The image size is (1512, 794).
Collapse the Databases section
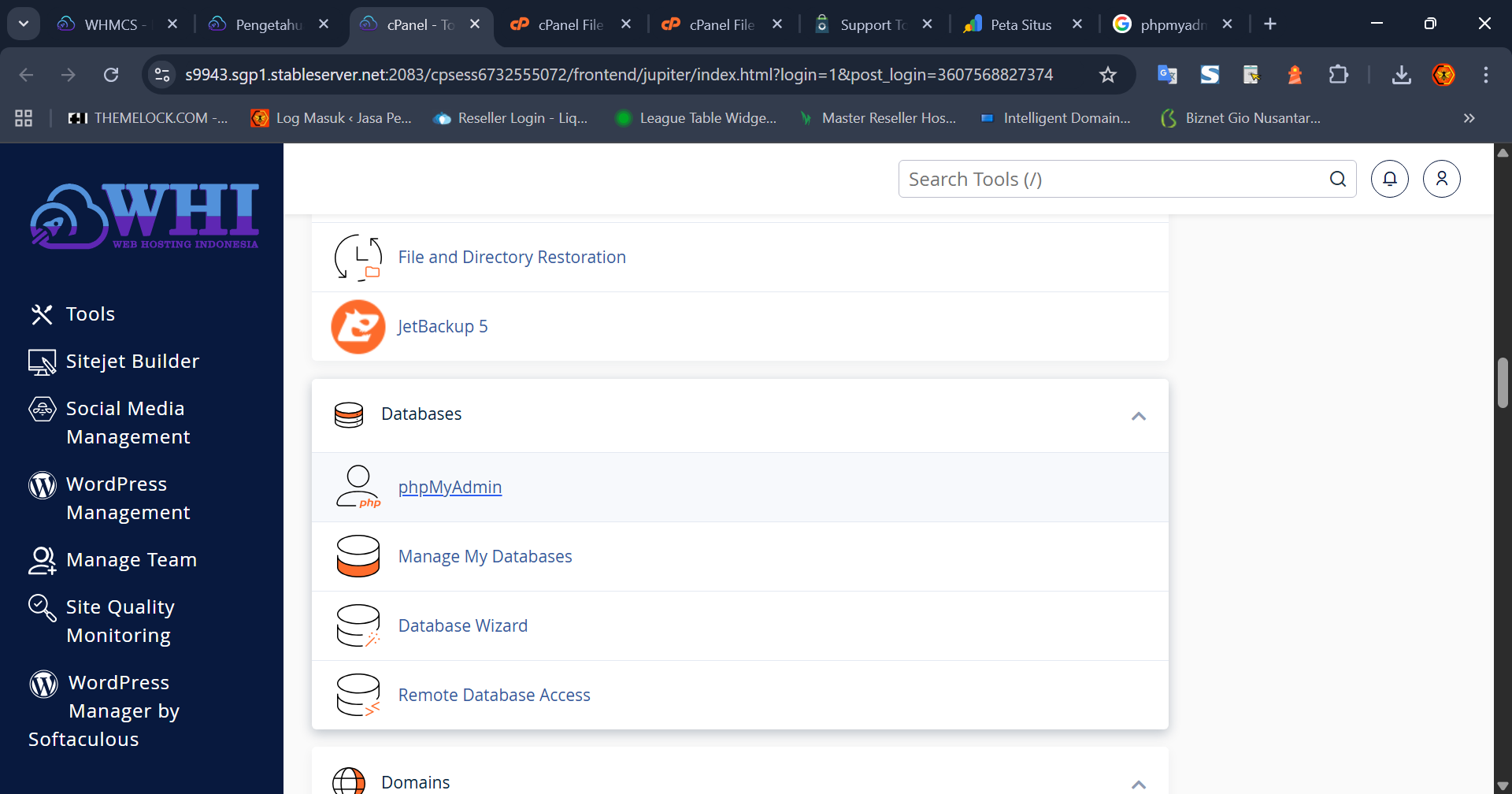[1139, 415]
